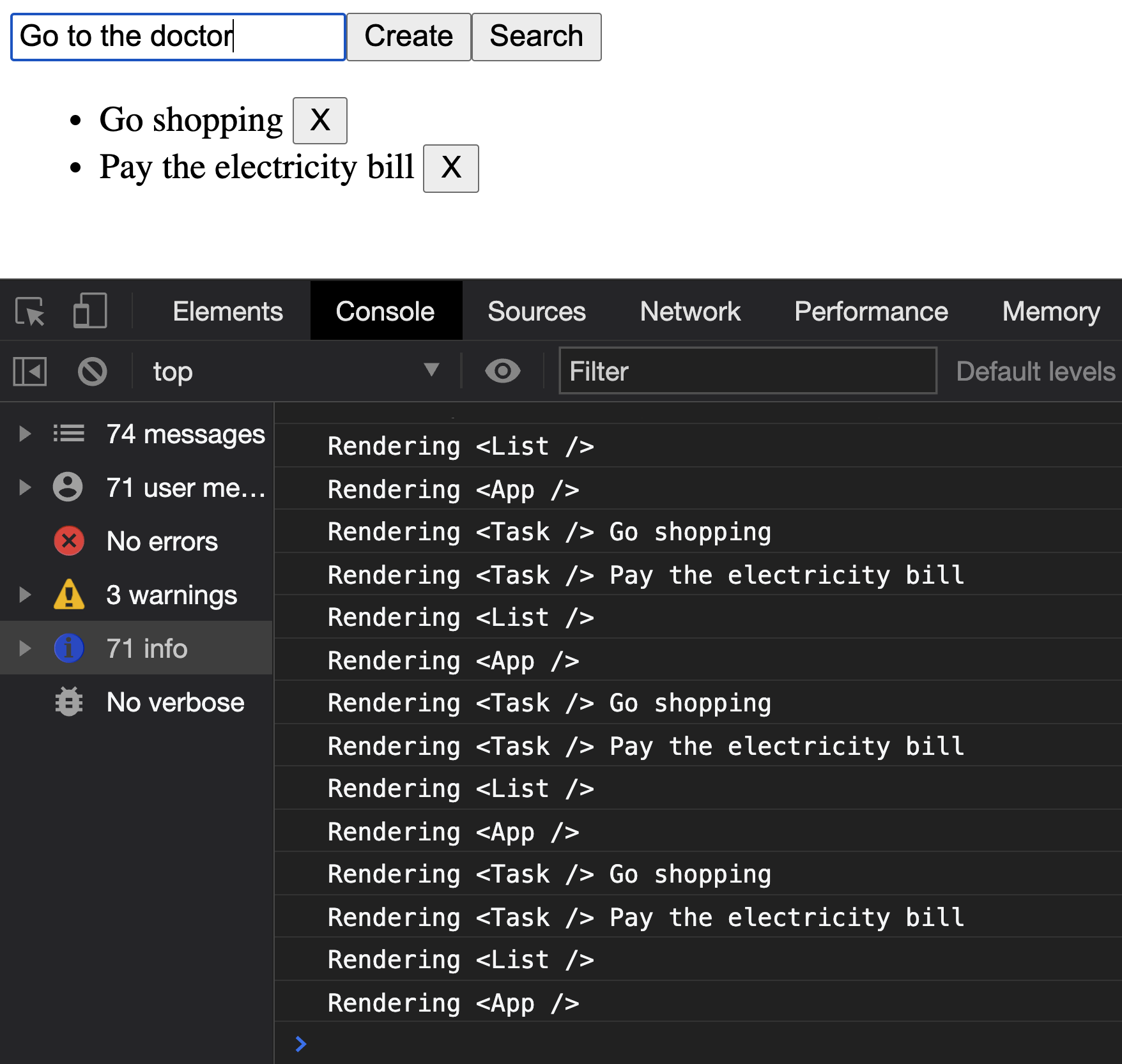Expand the 71 info group
The width and height of the screenshot is (1122, 1064).
(25, 649)
